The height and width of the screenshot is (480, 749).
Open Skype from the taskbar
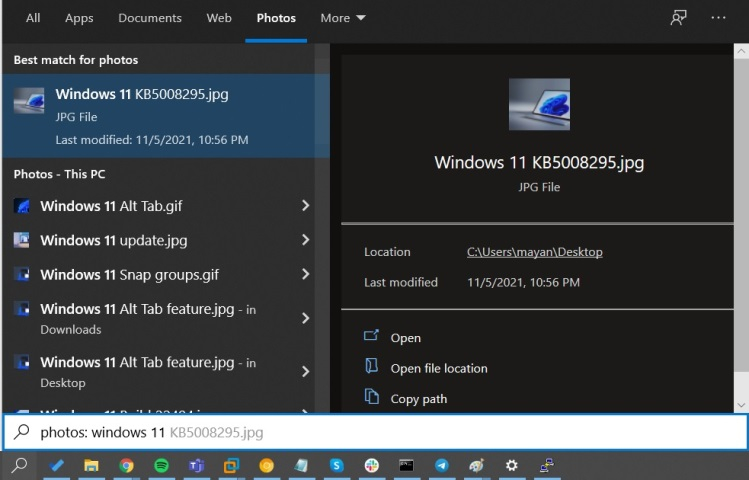pyautogui.click(x=336, y=465)
